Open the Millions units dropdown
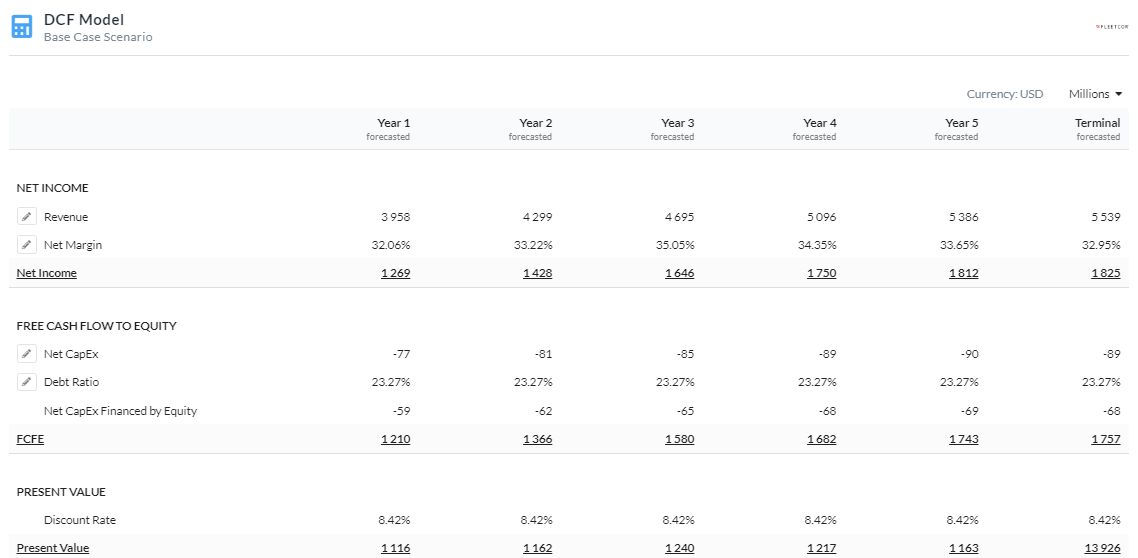Image resolution: width=1138 pixels, height=558 pixels. coord(1095,94)
